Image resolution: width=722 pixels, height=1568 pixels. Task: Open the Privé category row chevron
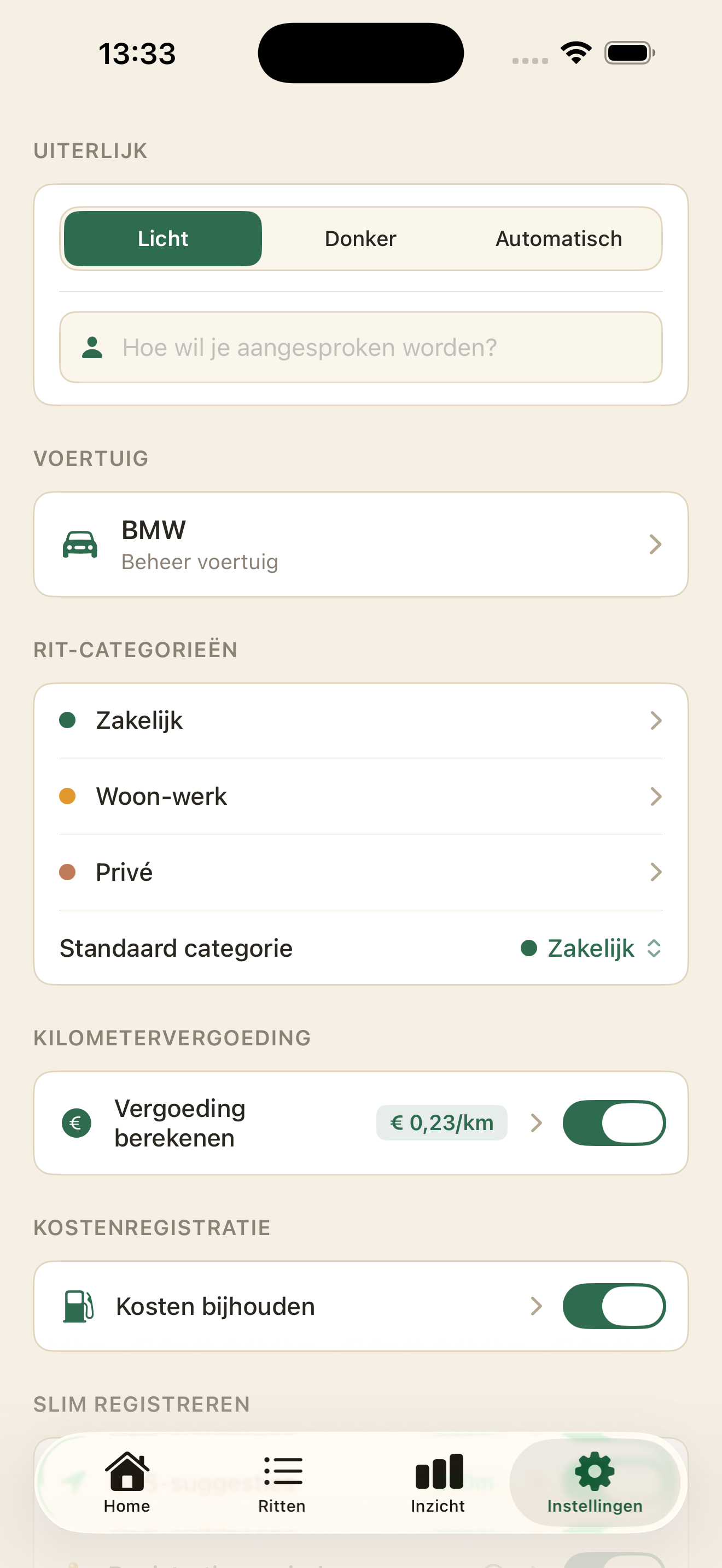[656, 871]
